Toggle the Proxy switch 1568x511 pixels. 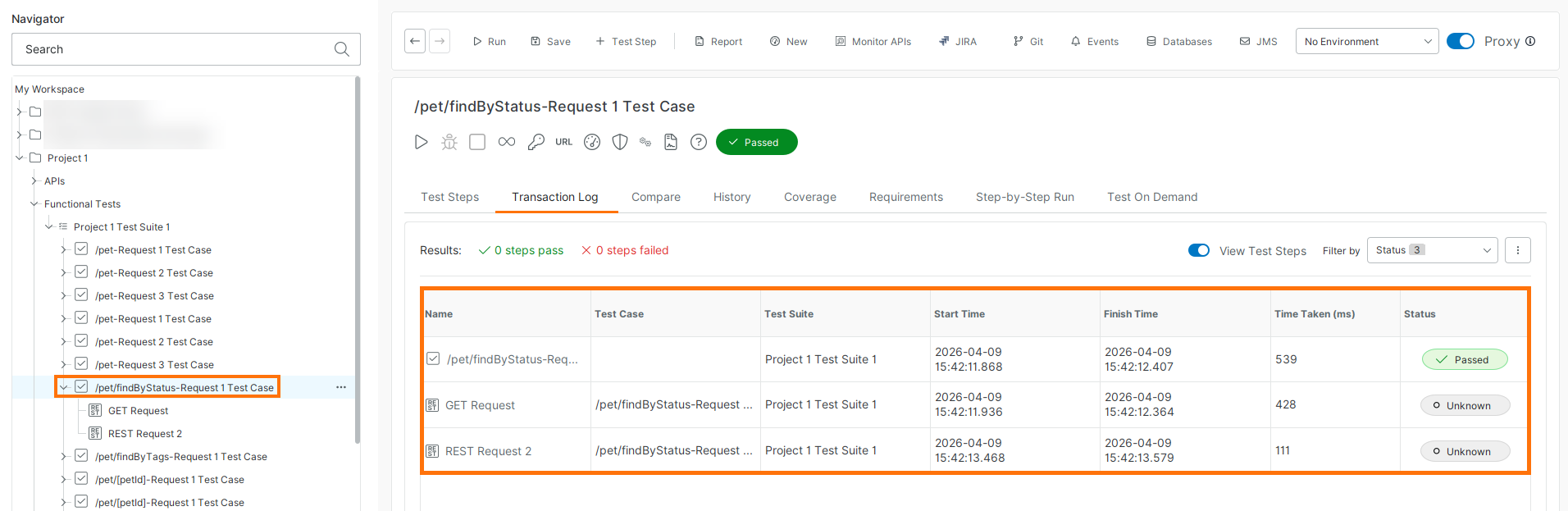click(1461, 41)
